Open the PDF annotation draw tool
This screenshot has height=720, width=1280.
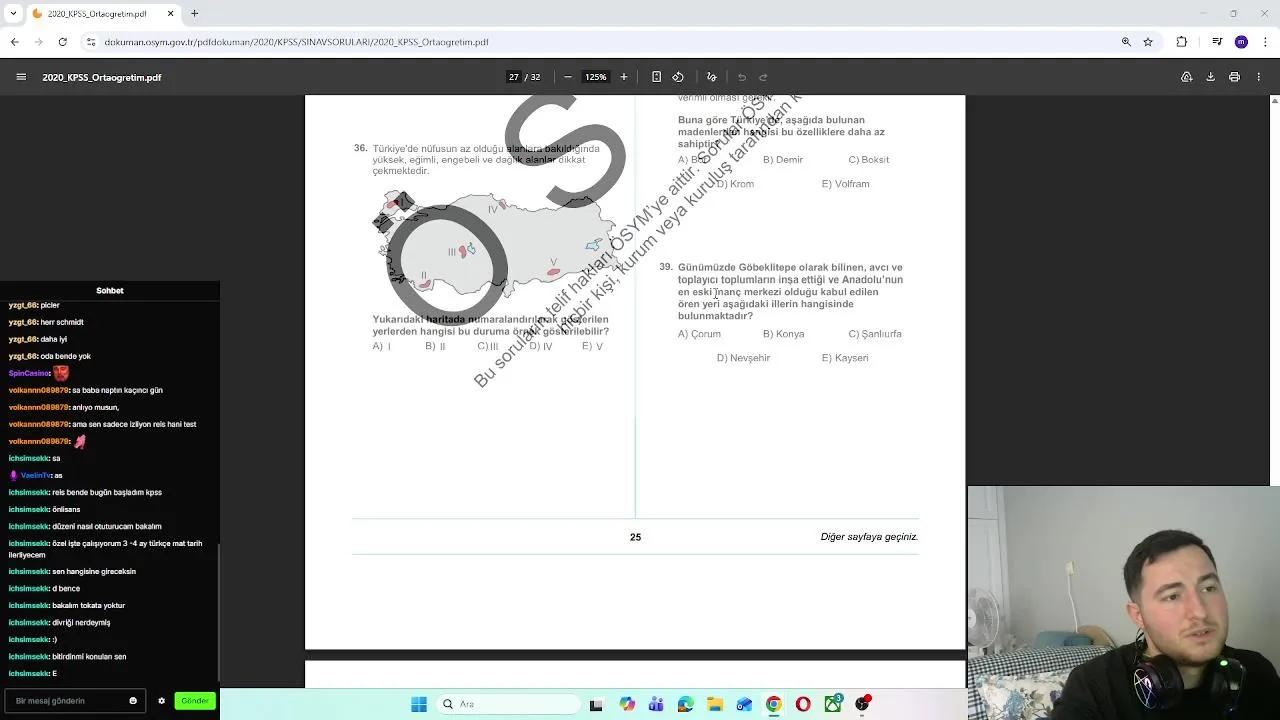coord(711,77)
